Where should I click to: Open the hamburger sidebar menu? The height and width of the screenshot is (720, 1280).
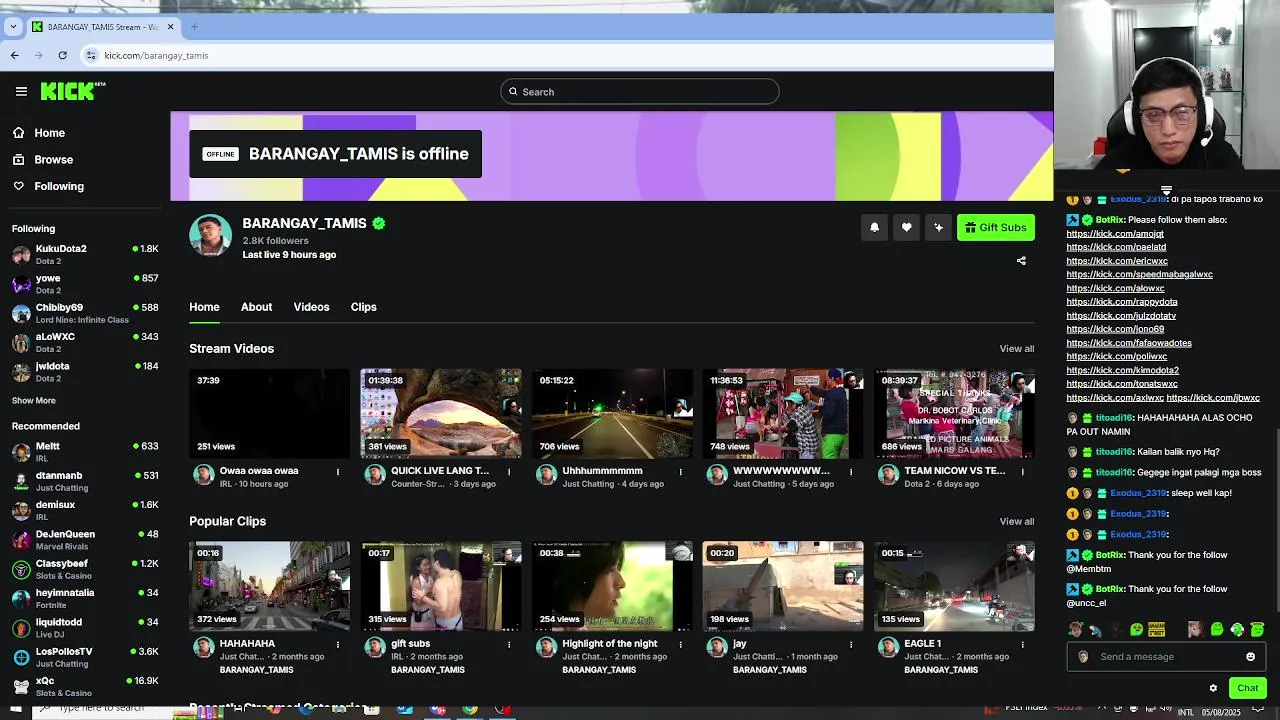pos(21,91)
